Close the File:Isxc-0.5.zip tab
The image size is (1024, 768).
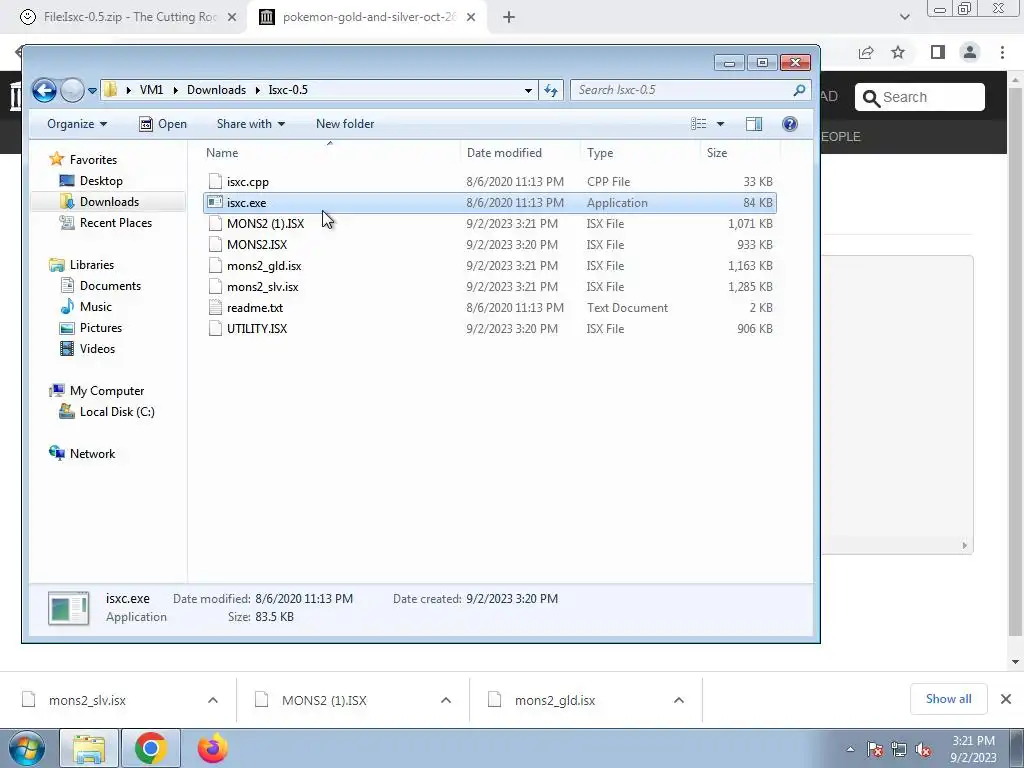coord(232,18)
